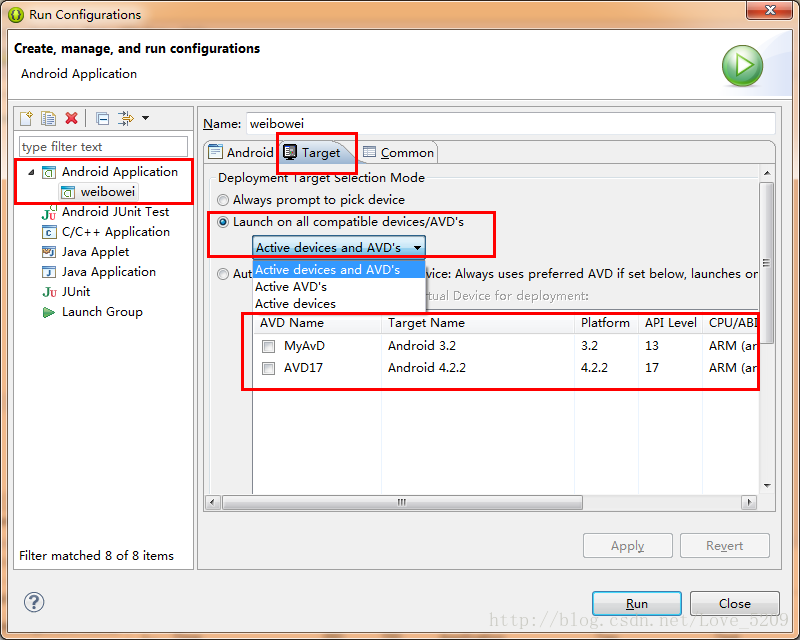Delete selected launch configuration with red X
This screenshot has height=640, width=800.
71,118
